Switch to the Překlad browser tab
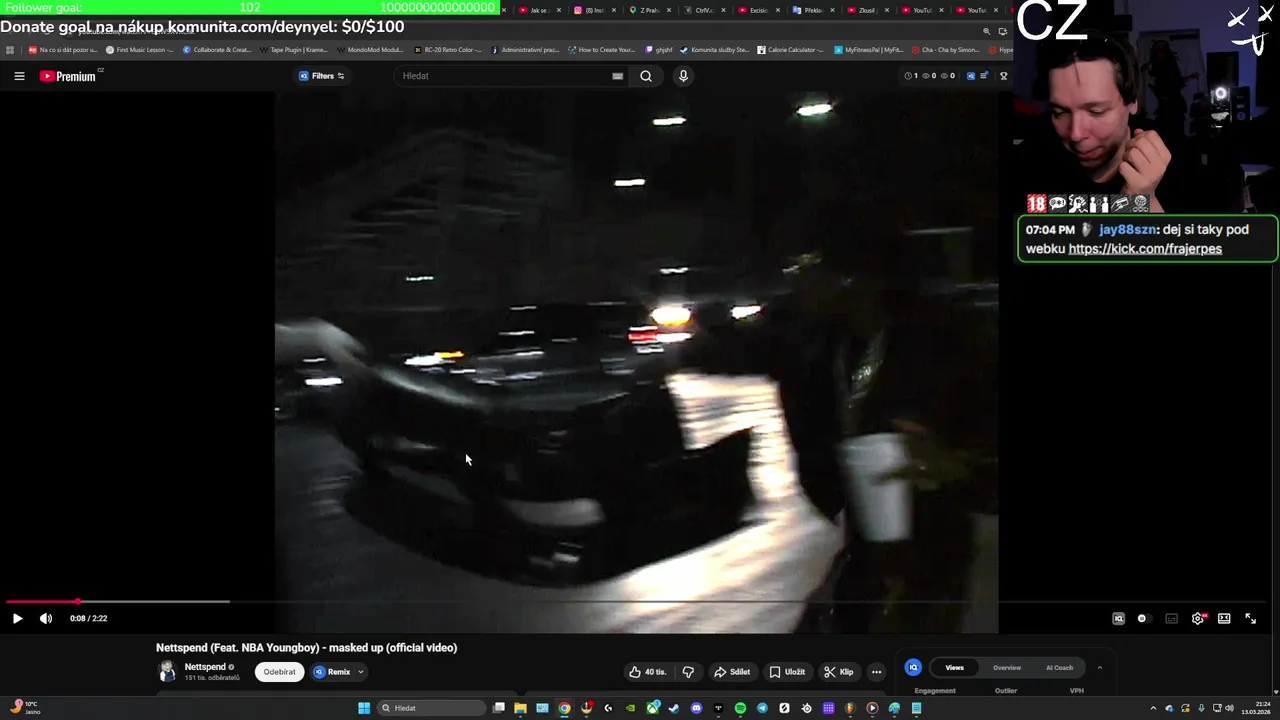Viewport: 1280px width, 720px height. pos(812,10)
